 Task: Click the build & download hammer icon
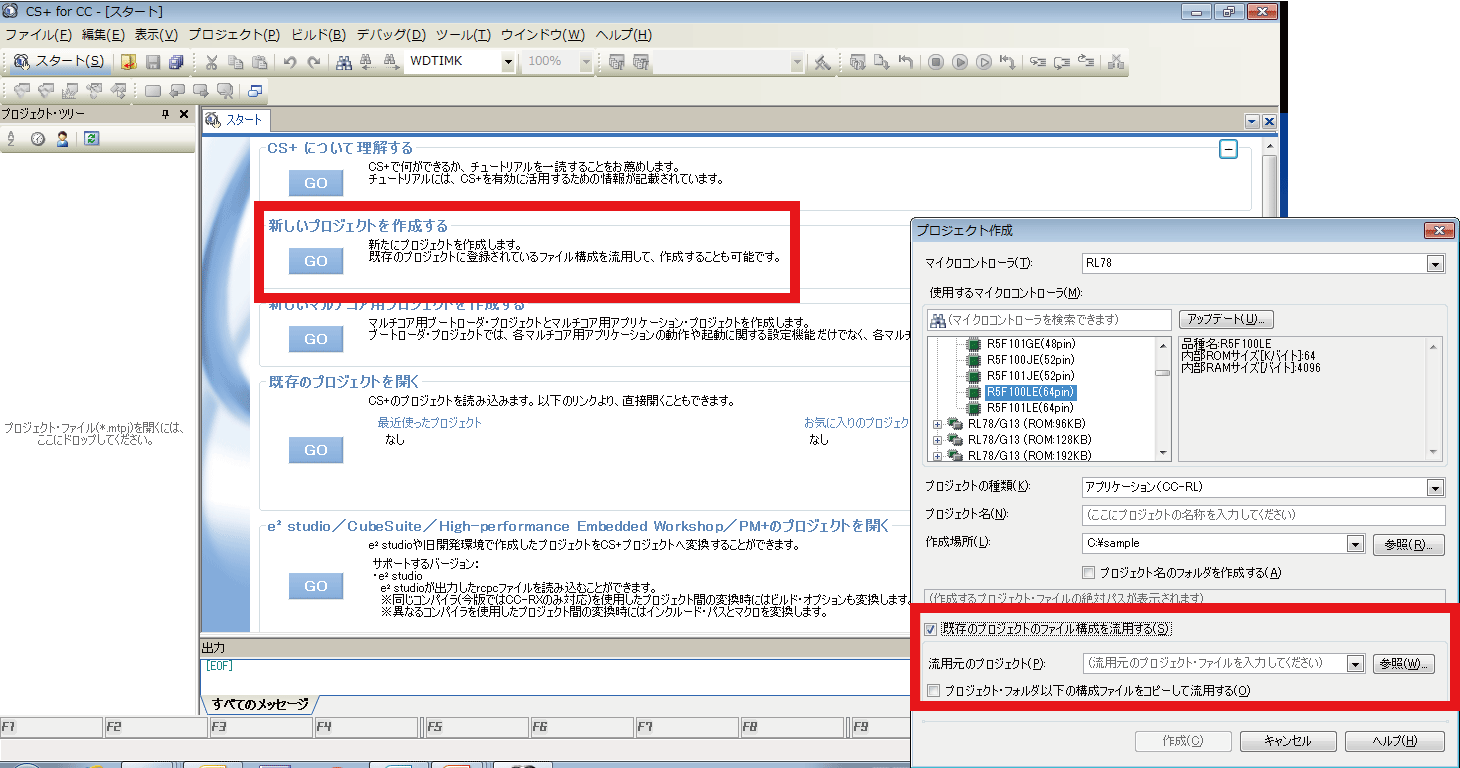click(x=822, y=62)
